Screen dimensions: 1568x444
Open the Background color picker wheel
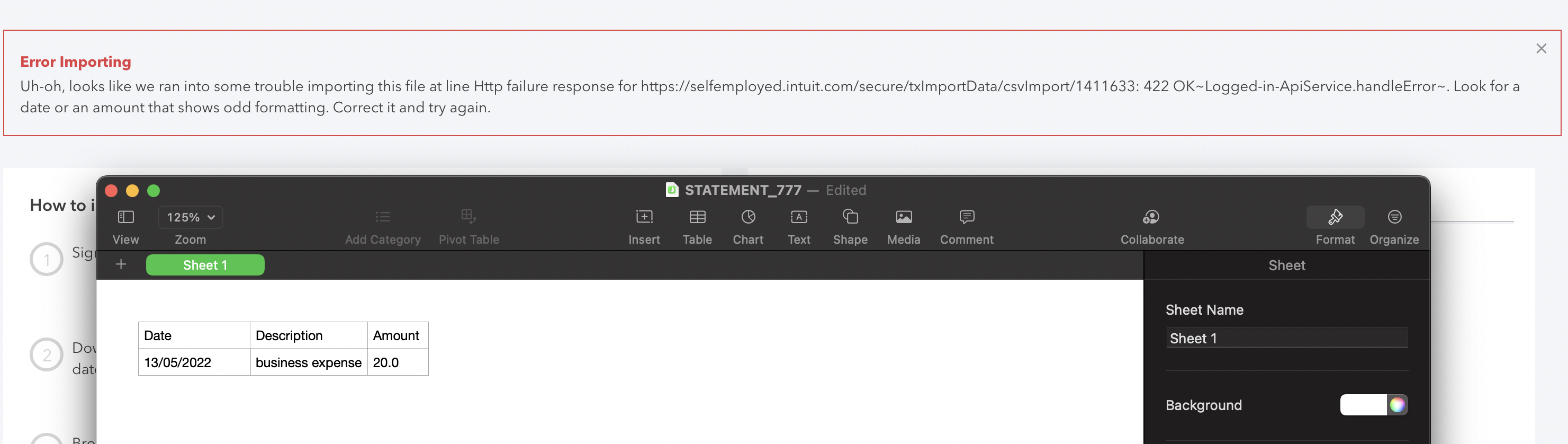1398,404
